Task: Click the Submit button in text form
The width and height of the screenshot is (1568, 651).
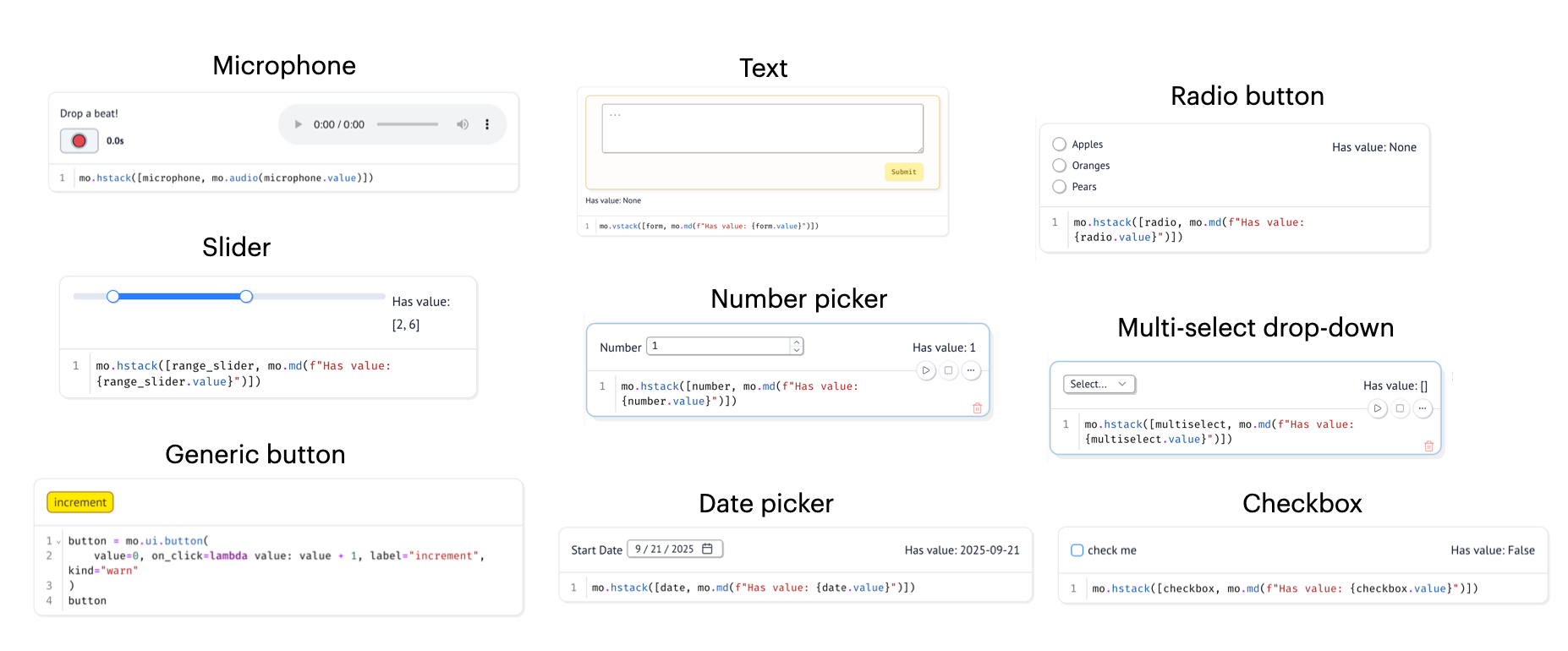Action: tap(903, 172)
